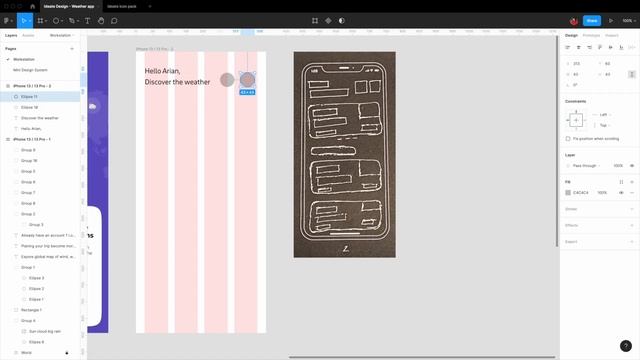640x360 pixels.
Task: Select the Frame tool
Action: point(42,20)
